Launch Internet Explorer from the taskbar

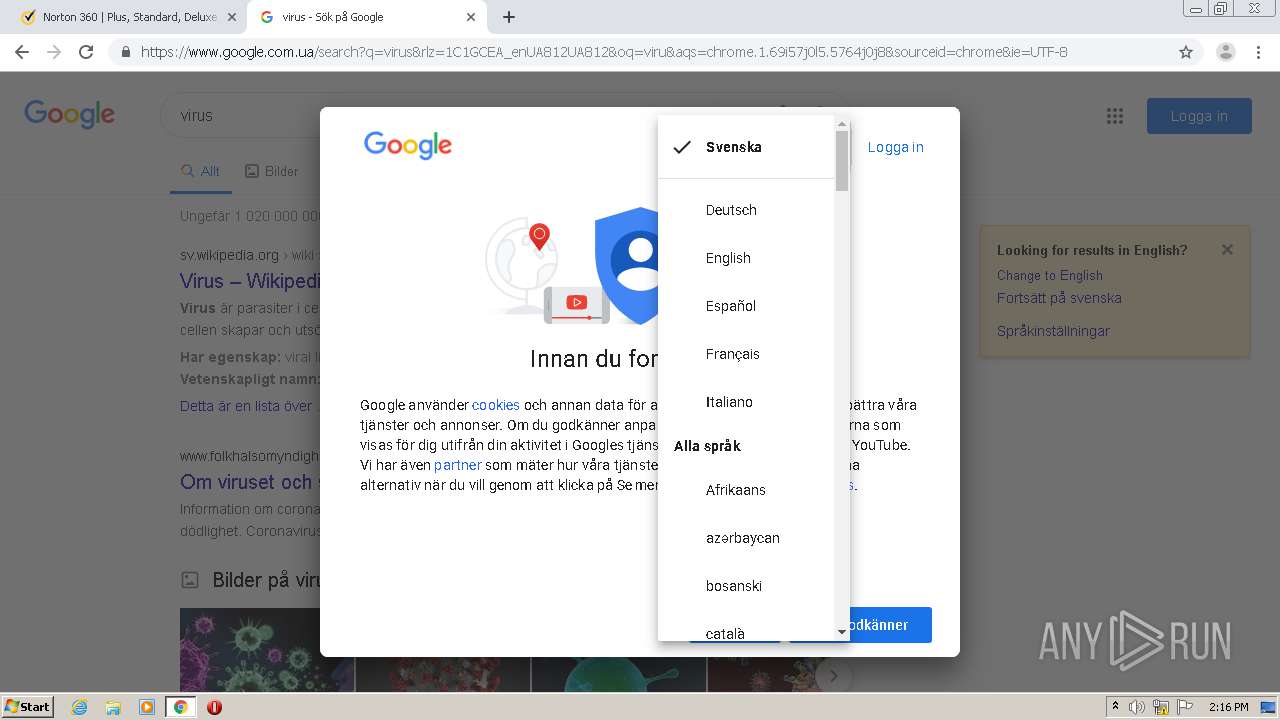coord(79,707)
